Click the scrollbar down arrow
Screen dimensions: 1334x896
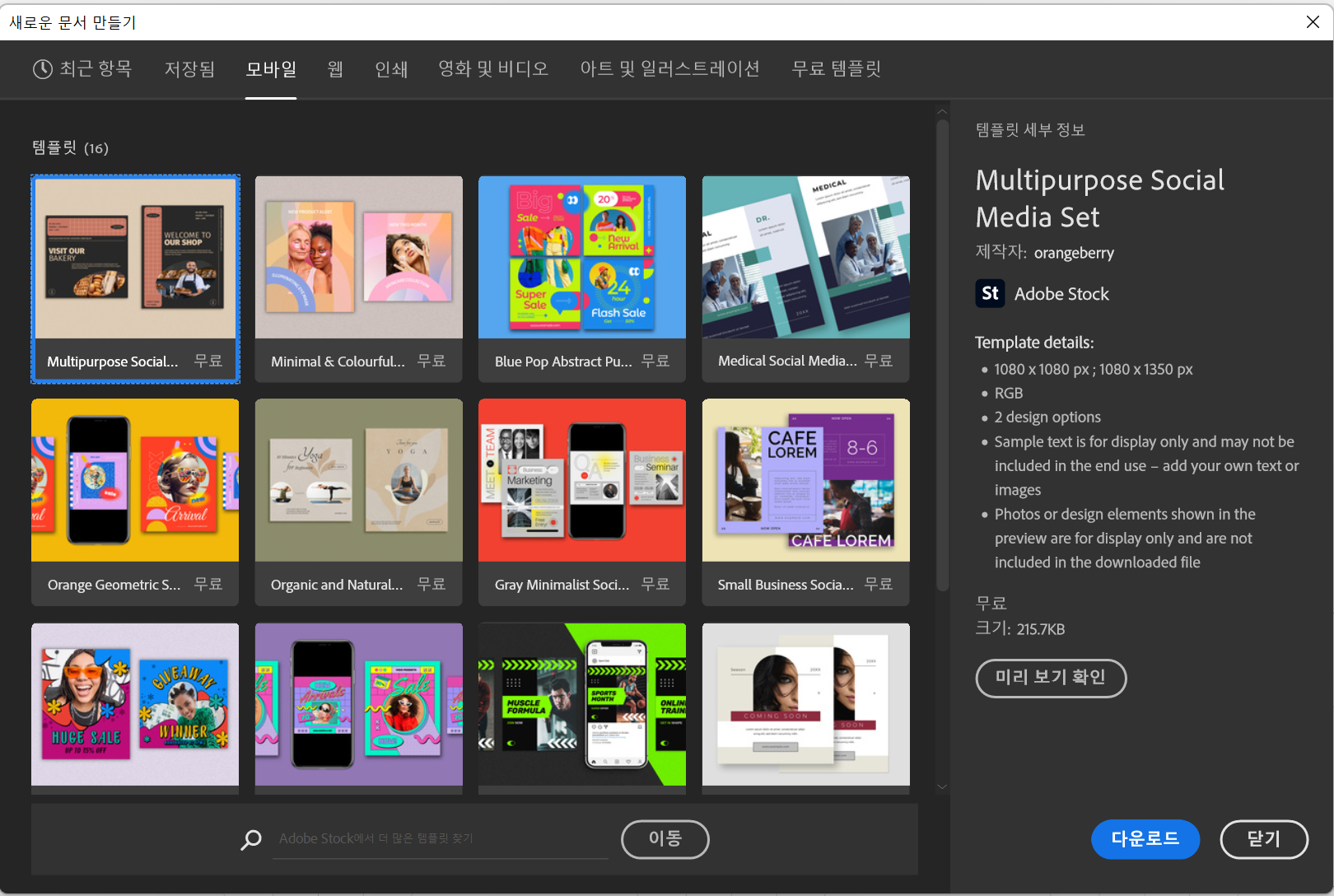coord(941,786)
